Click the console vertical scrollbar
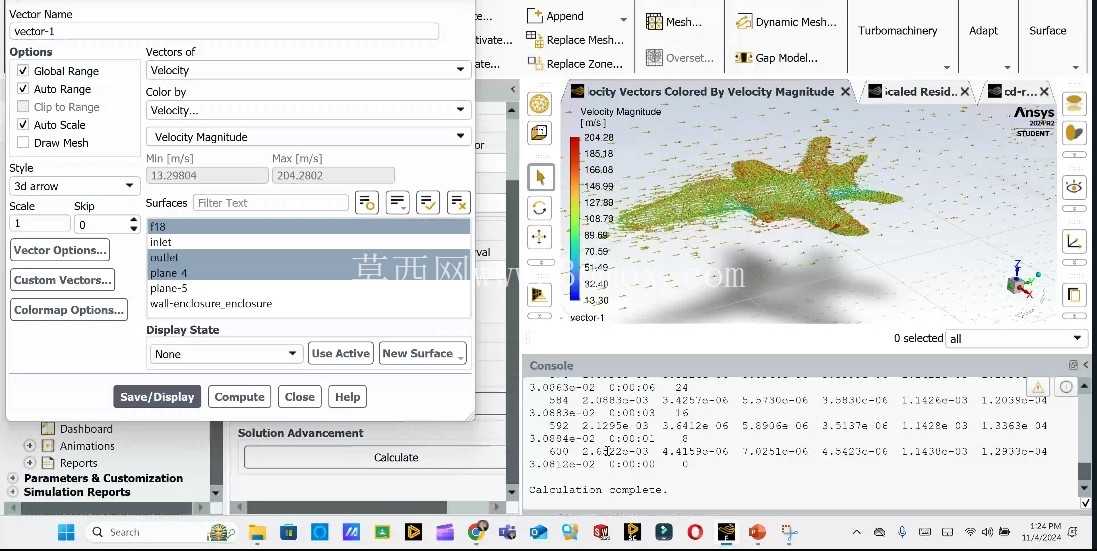Screen dimensions: 1097x551 (x=1085, y=440)
